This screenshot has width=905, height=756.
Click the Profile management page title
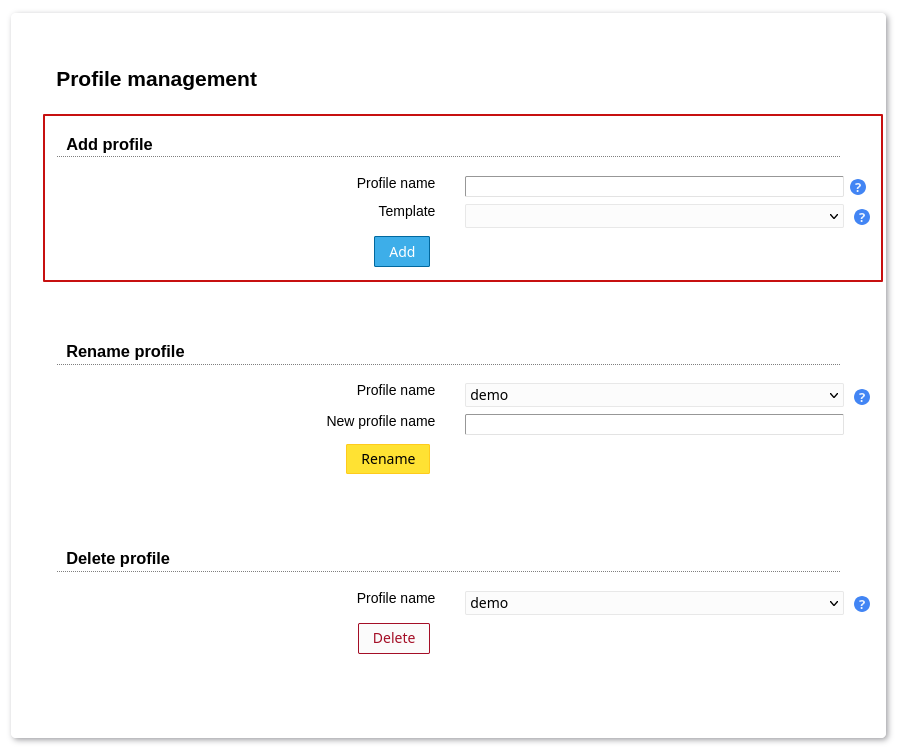coord(156,79)
